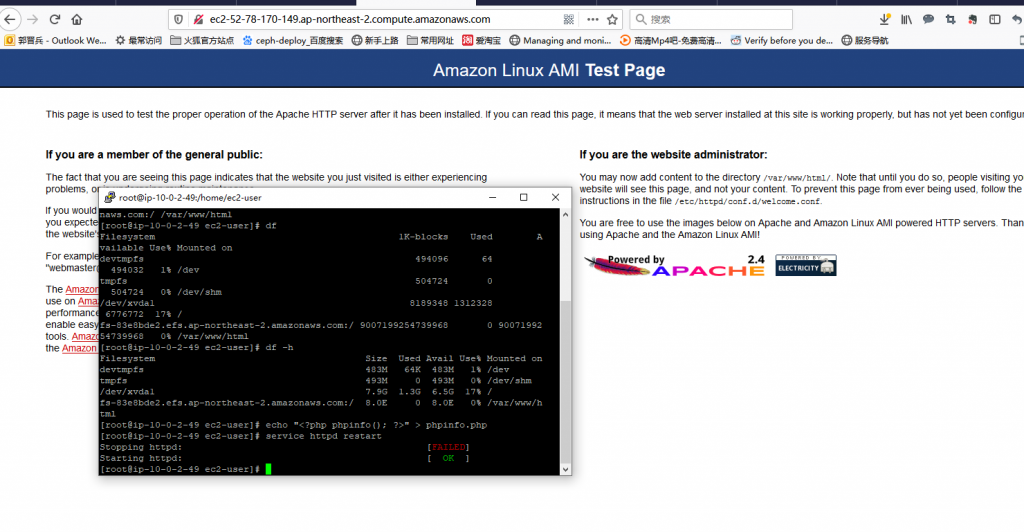Click the red extension icon
Viewport: 1024px width, 532px height.
(972, 20)
